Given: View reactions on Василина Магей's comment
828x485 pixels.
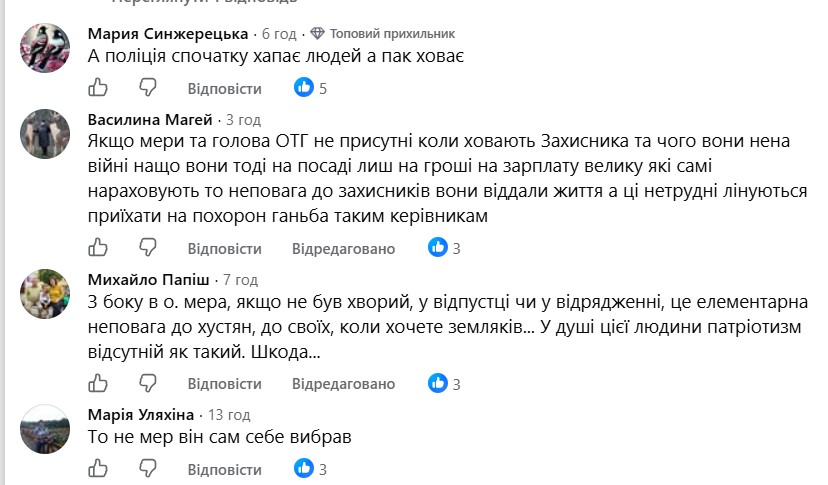Looking at the screenshot, I should (444, 248).
